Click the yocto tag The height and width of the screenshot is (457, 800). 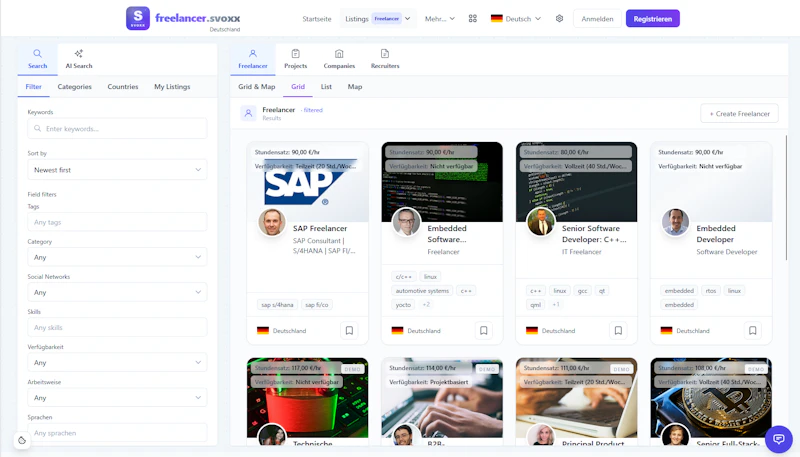(x=403, y=305)
